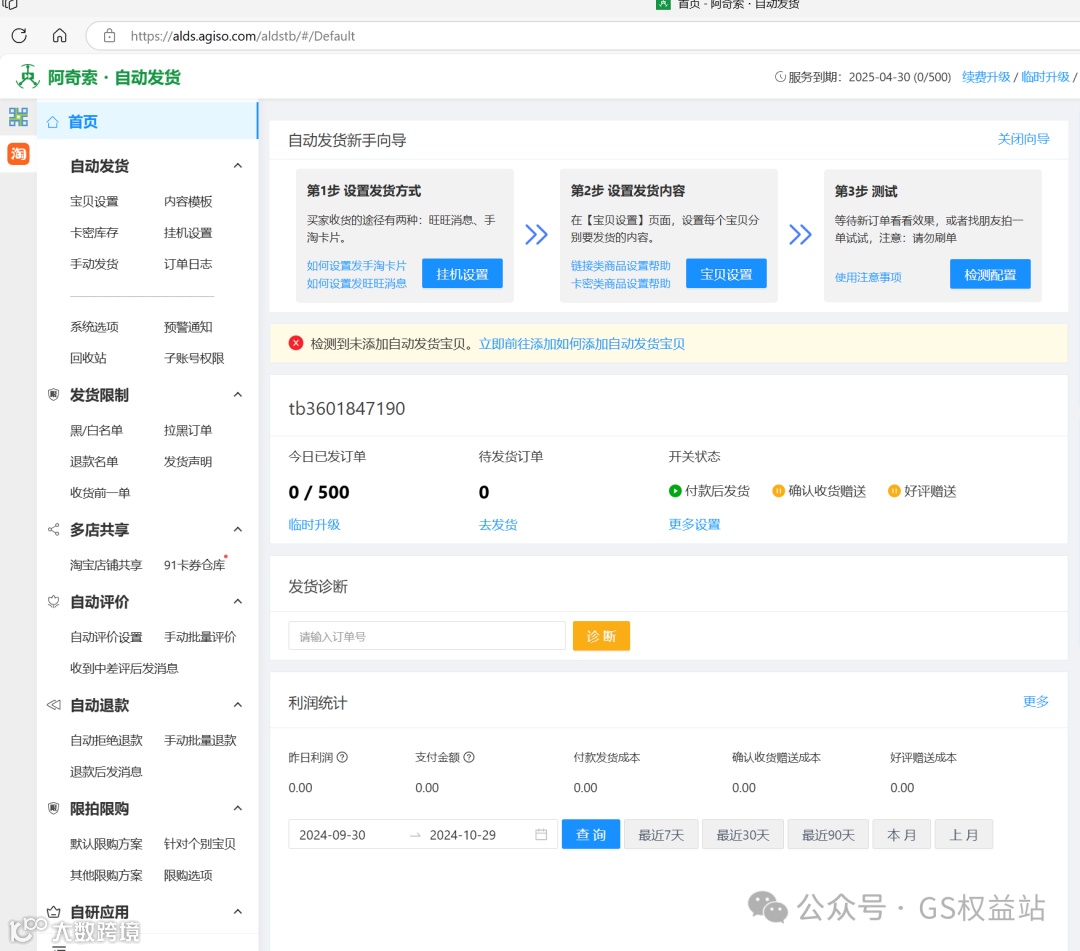Screen dimensions: 1080x951
Task: Click double-arrow between step 1 and 2
Action: click(x=537, y=235)
